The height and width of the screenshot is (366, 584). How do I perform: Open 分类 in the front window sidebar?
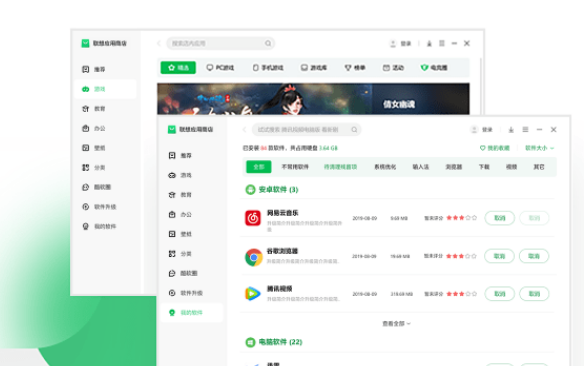click(x=180, y=254)
